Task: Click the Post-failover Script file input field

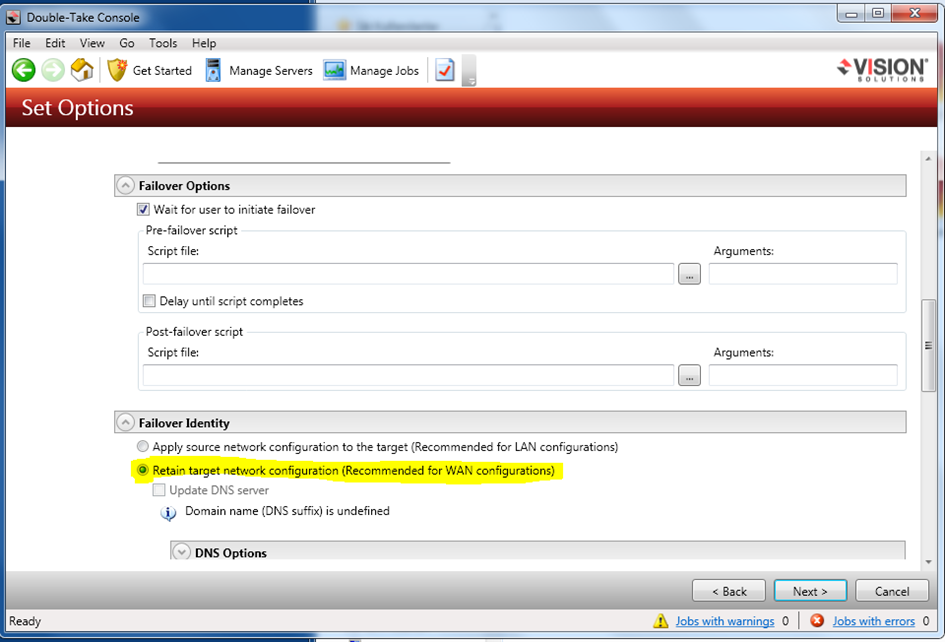Action: (408, 375)
